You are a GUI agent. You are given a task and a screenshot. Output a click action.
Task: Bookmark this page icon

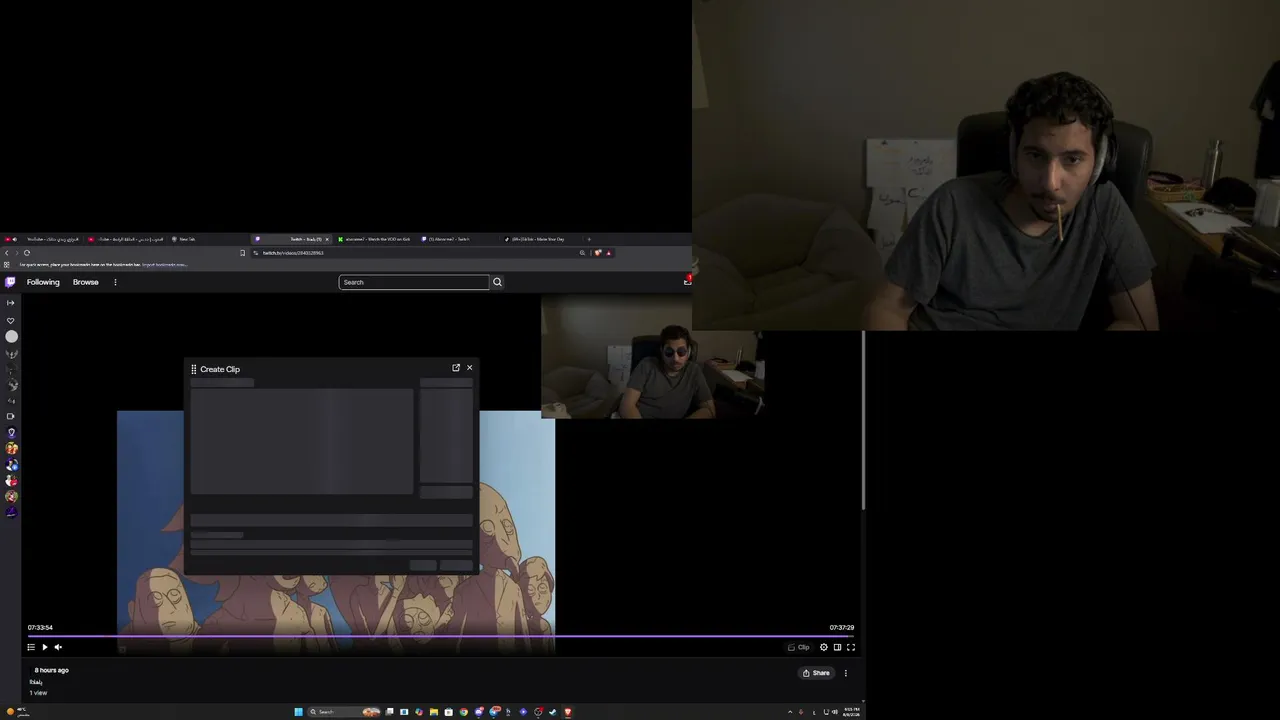242,253
